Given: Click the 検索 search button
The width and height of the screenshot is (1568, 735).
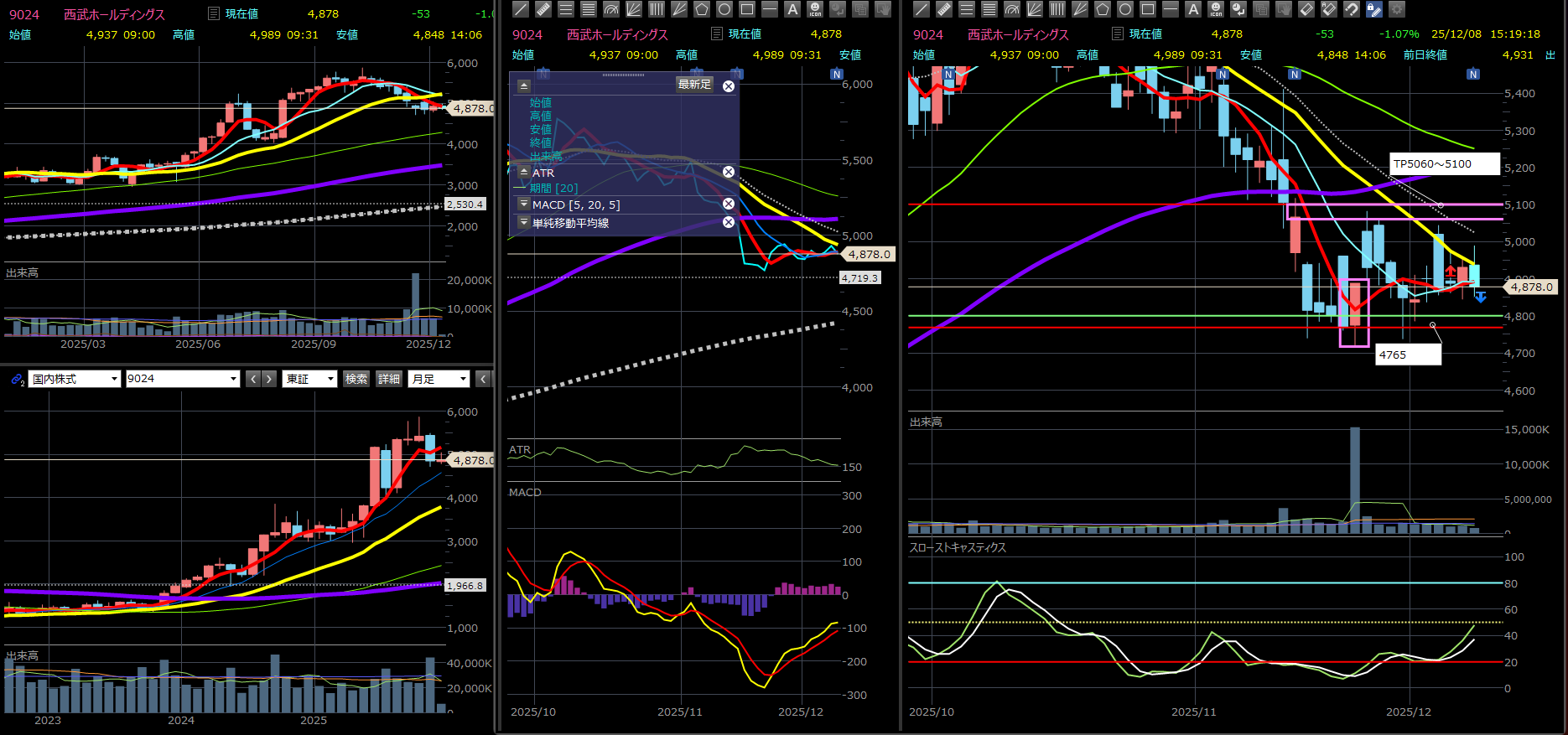Looking at the screenshot, I should pos(356,379).
